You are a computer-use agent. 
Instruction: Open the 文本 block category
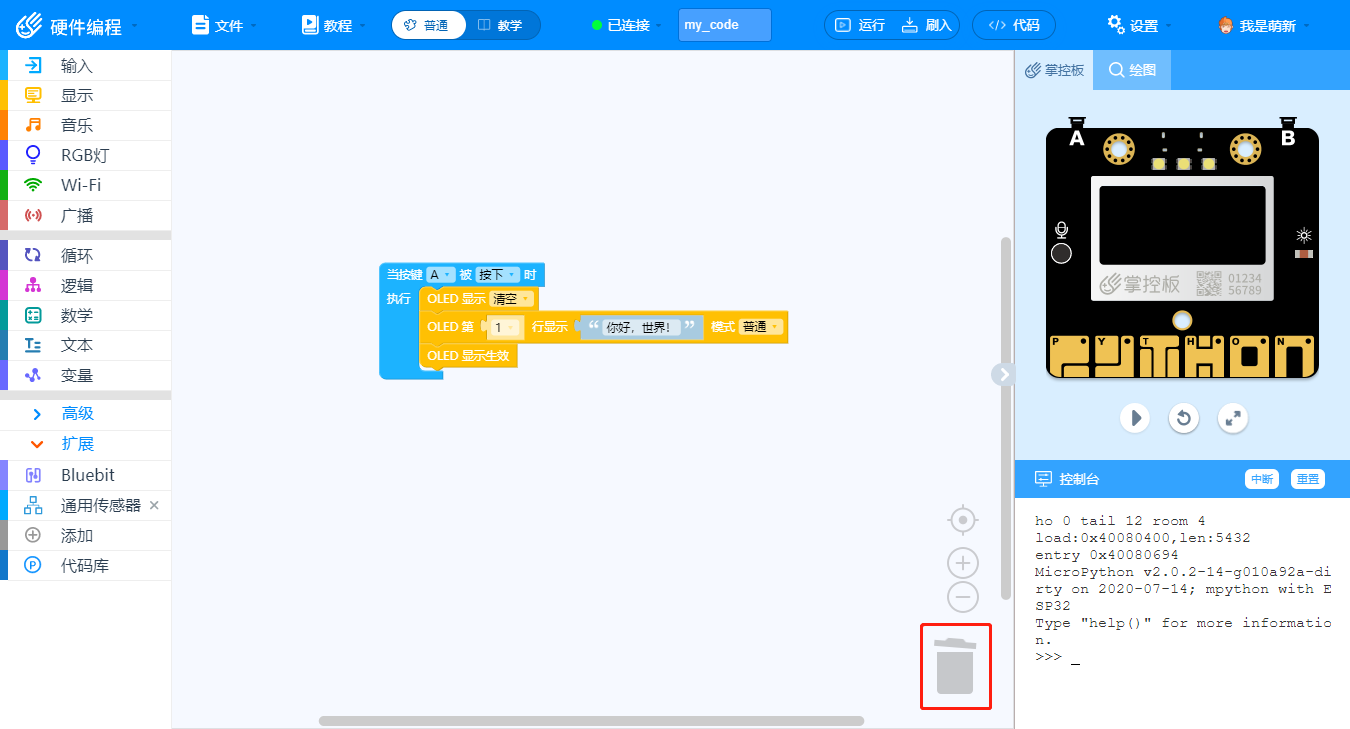(x=85, y=345)
